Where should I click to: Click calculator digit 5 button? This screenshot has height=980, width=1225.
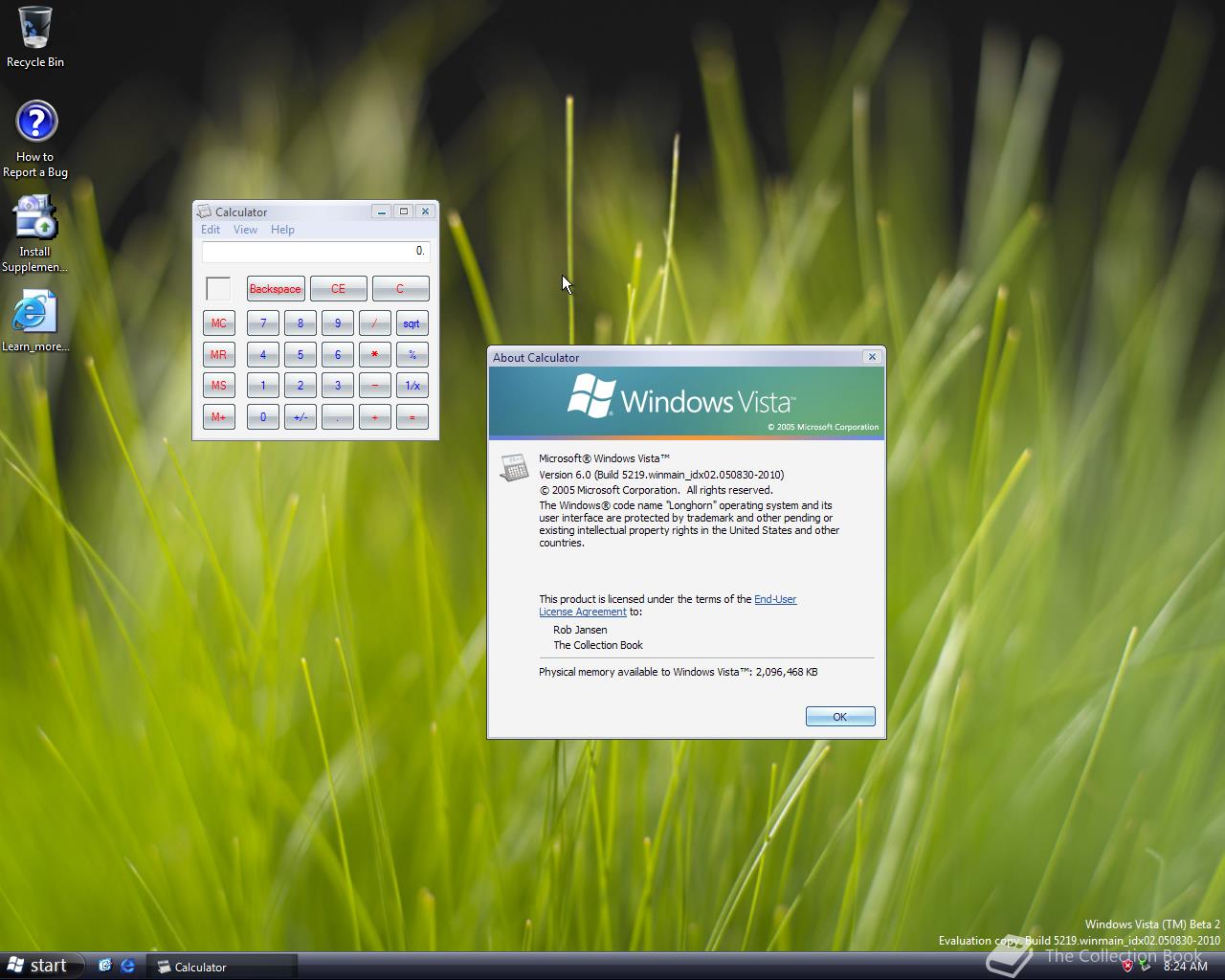coord(301,355)
